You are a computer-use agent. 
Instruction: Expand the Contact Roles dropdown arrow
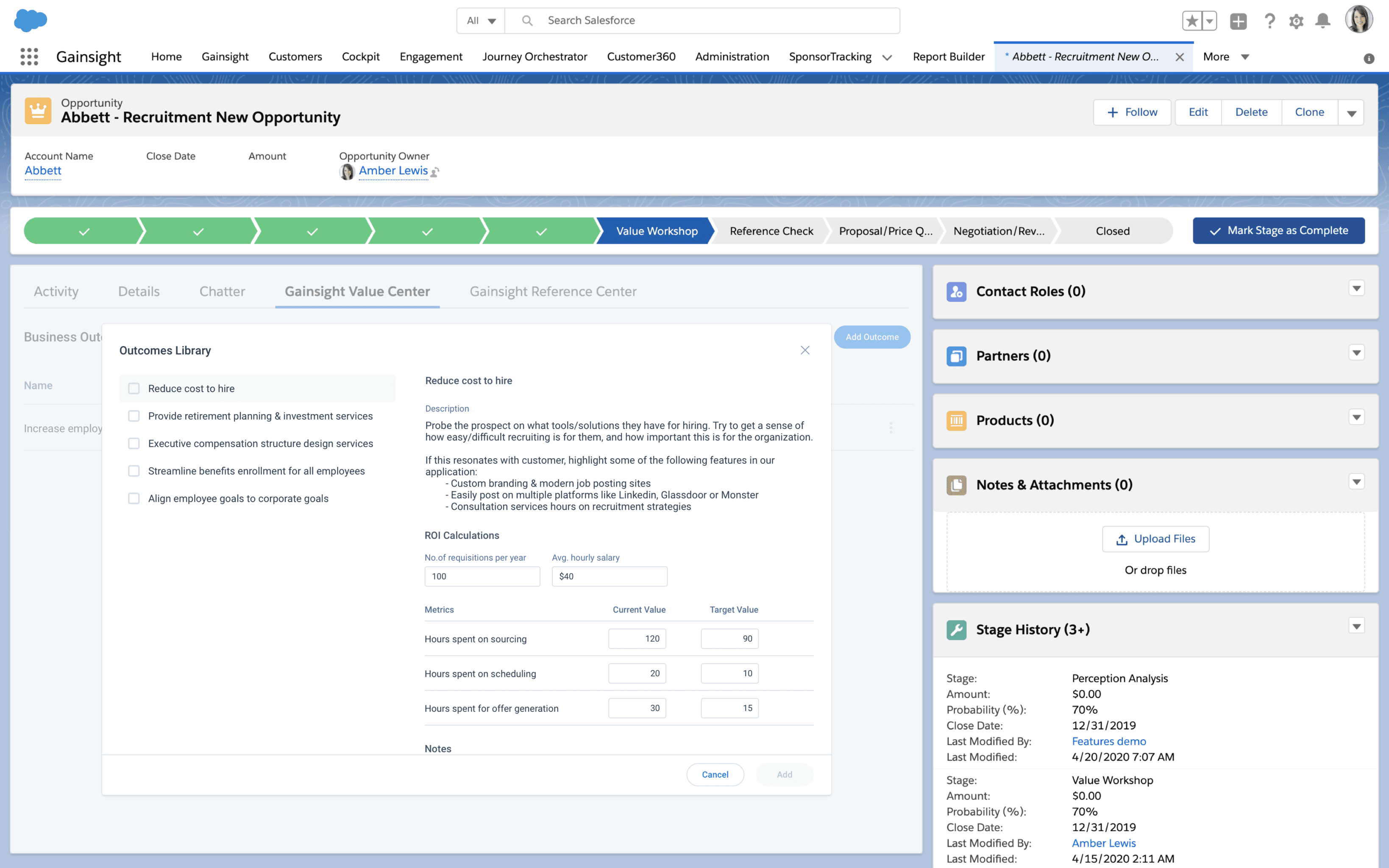click(x=1356, y=288)
